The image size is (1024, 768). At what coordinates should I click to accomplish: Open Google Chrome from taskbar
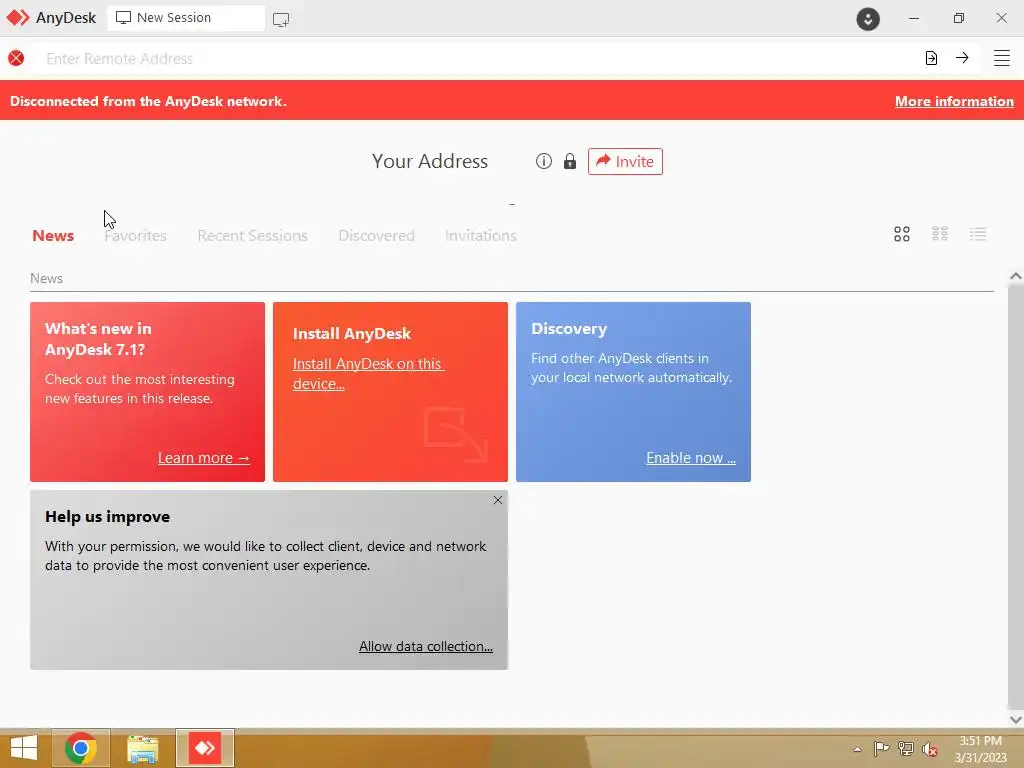81,748
